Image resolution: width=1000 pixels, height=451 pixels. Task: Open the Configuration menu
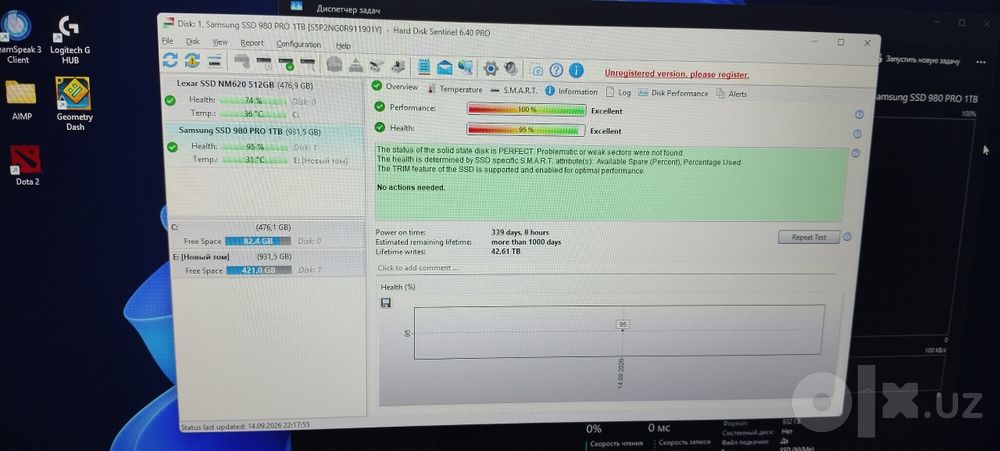pyautogui.click(x=298, y=45)
